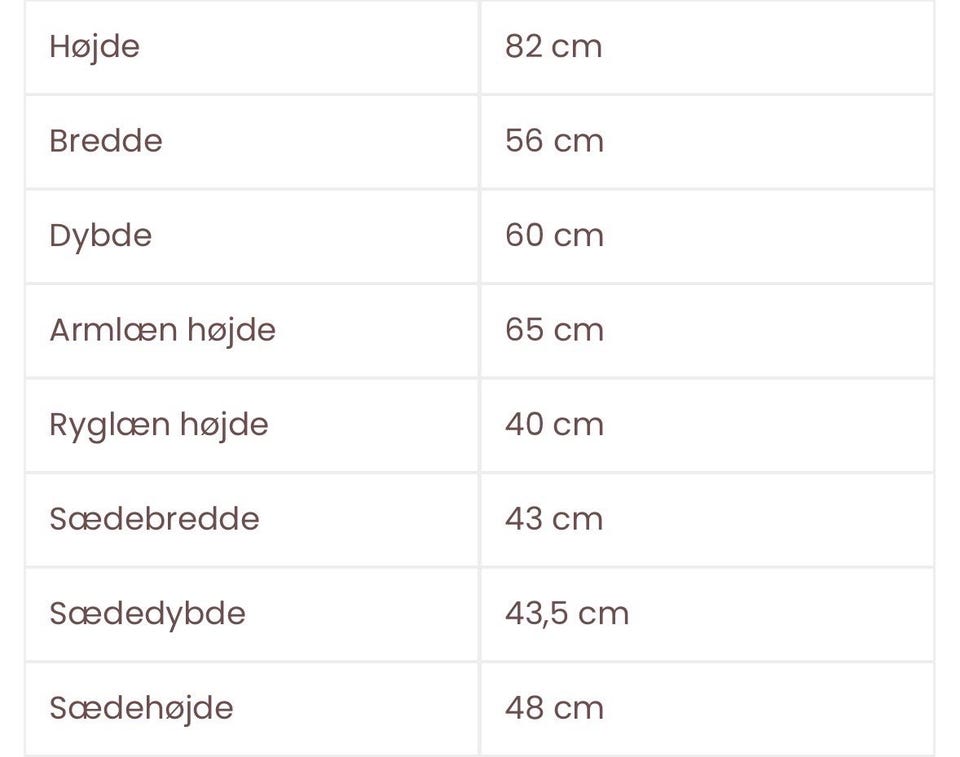
Task: Select the 60 cm value cell
Action: coord(554,236)
